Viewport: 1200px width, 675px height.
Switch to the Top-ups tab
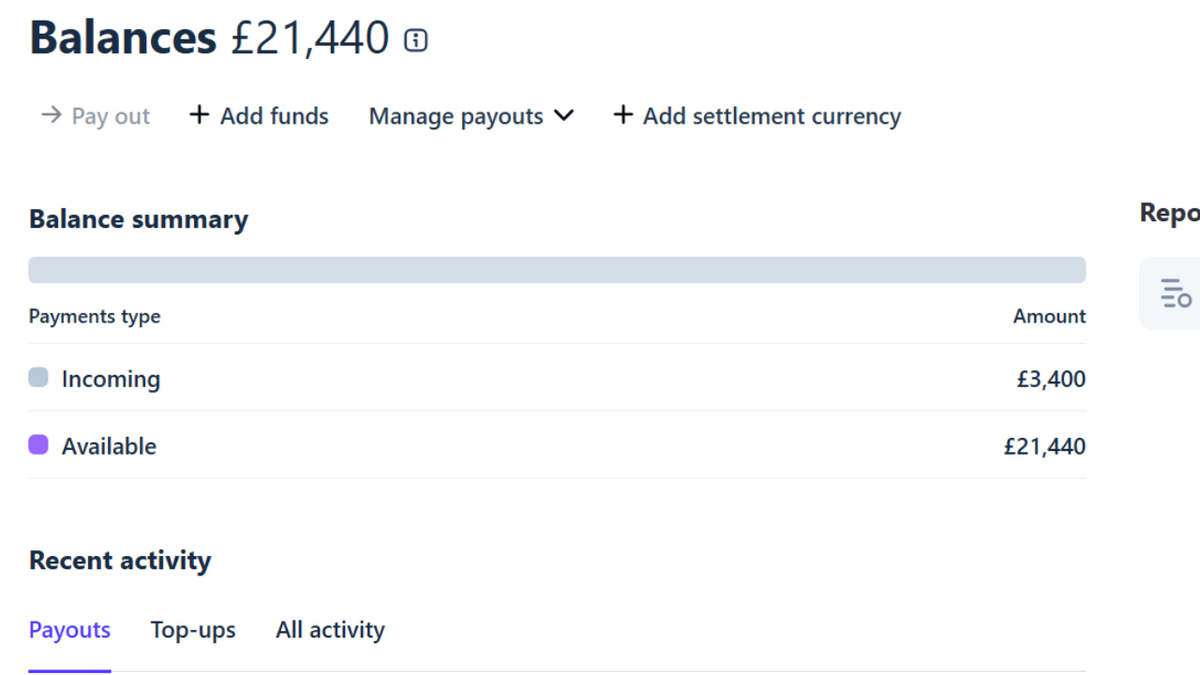pyautogui.click(x=193, y=630)
